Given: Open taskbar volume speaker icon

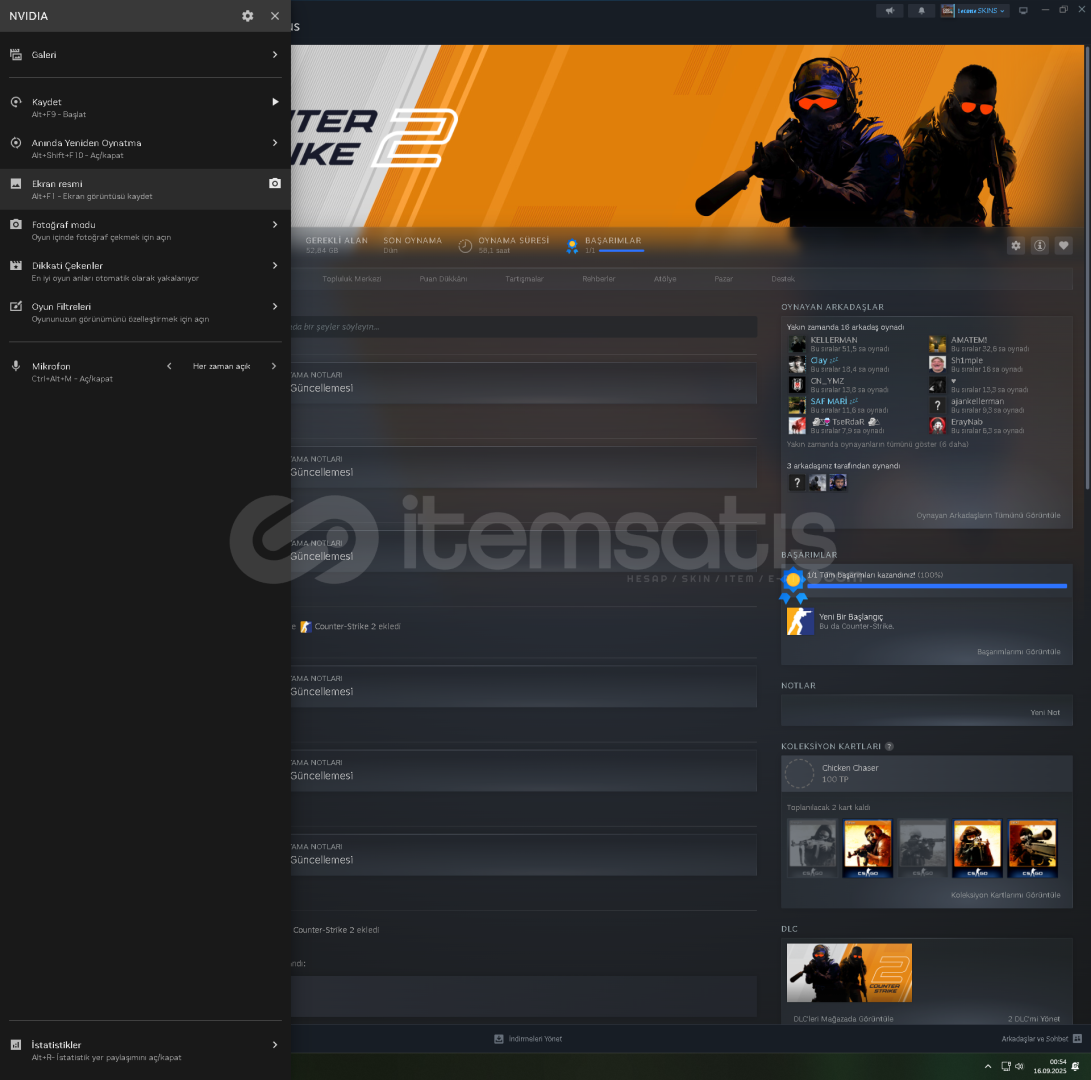Looking at the screenshot, I should (1019, 1066).
